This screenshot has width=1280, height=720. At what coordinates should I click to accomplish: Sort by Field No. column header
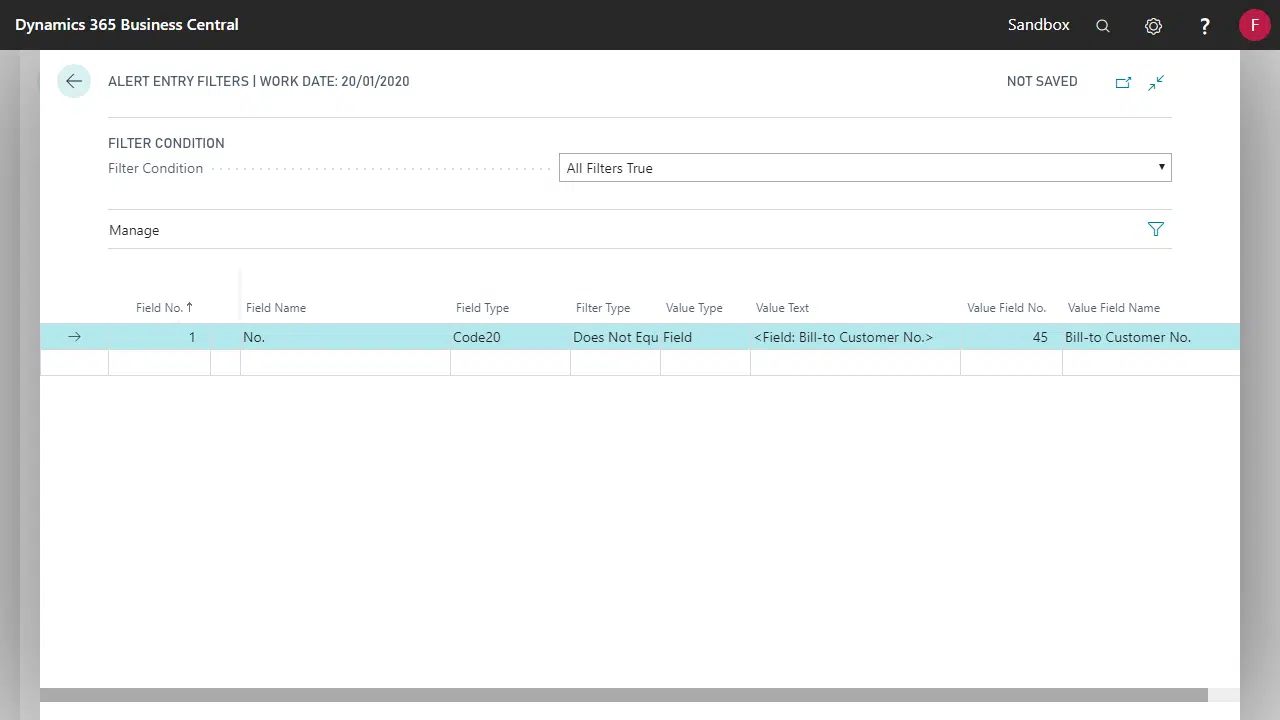coord(164,308)
